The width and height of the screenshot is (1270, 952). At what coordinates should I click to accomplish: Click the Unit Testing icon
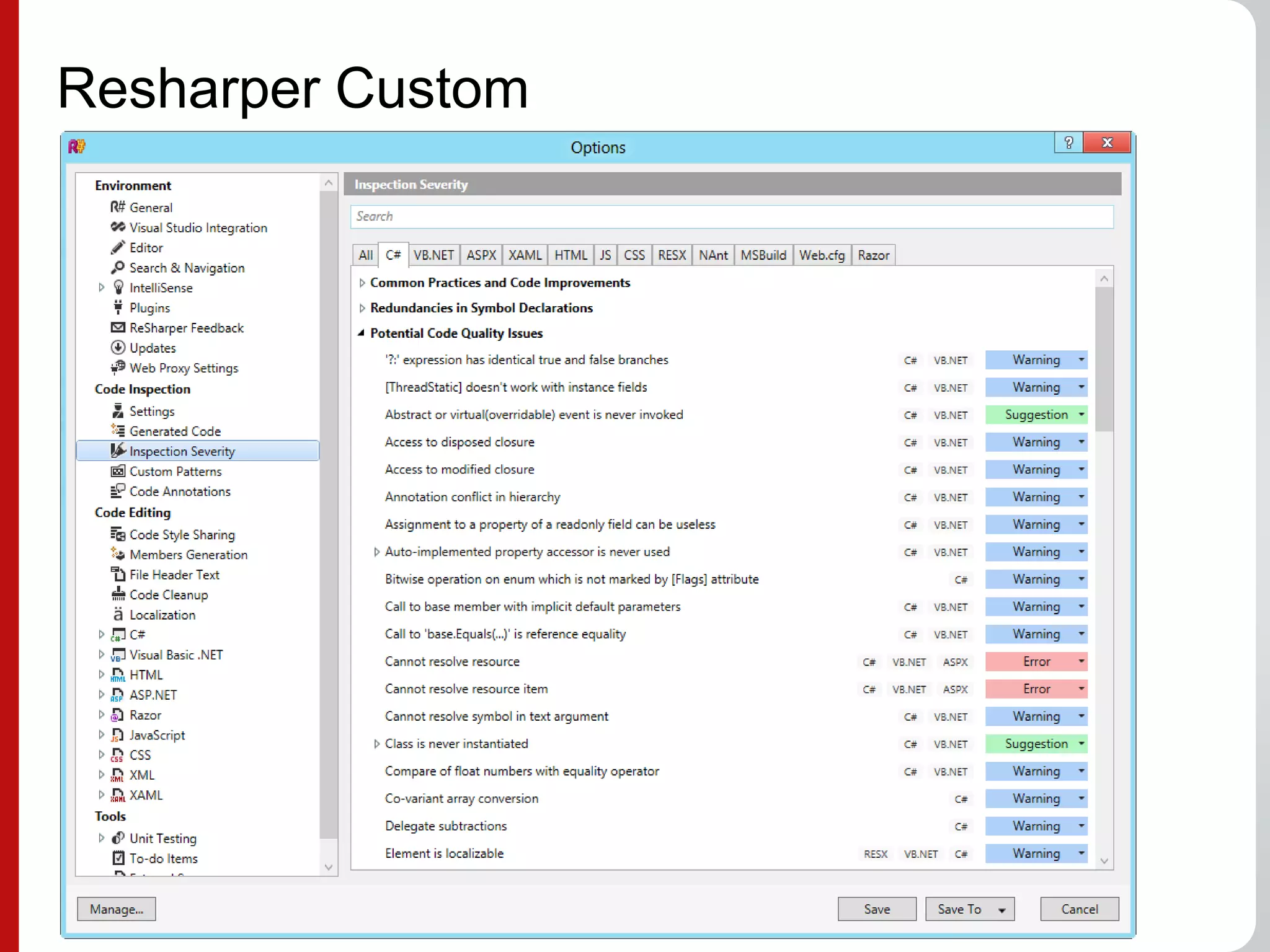[118, 838]
